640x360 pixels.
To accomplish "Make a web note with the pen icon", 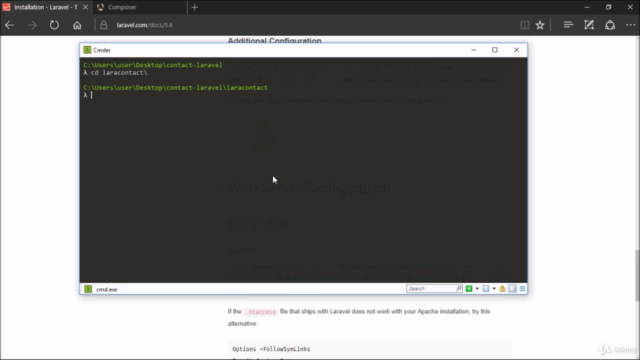I will (x=589, y=25).
